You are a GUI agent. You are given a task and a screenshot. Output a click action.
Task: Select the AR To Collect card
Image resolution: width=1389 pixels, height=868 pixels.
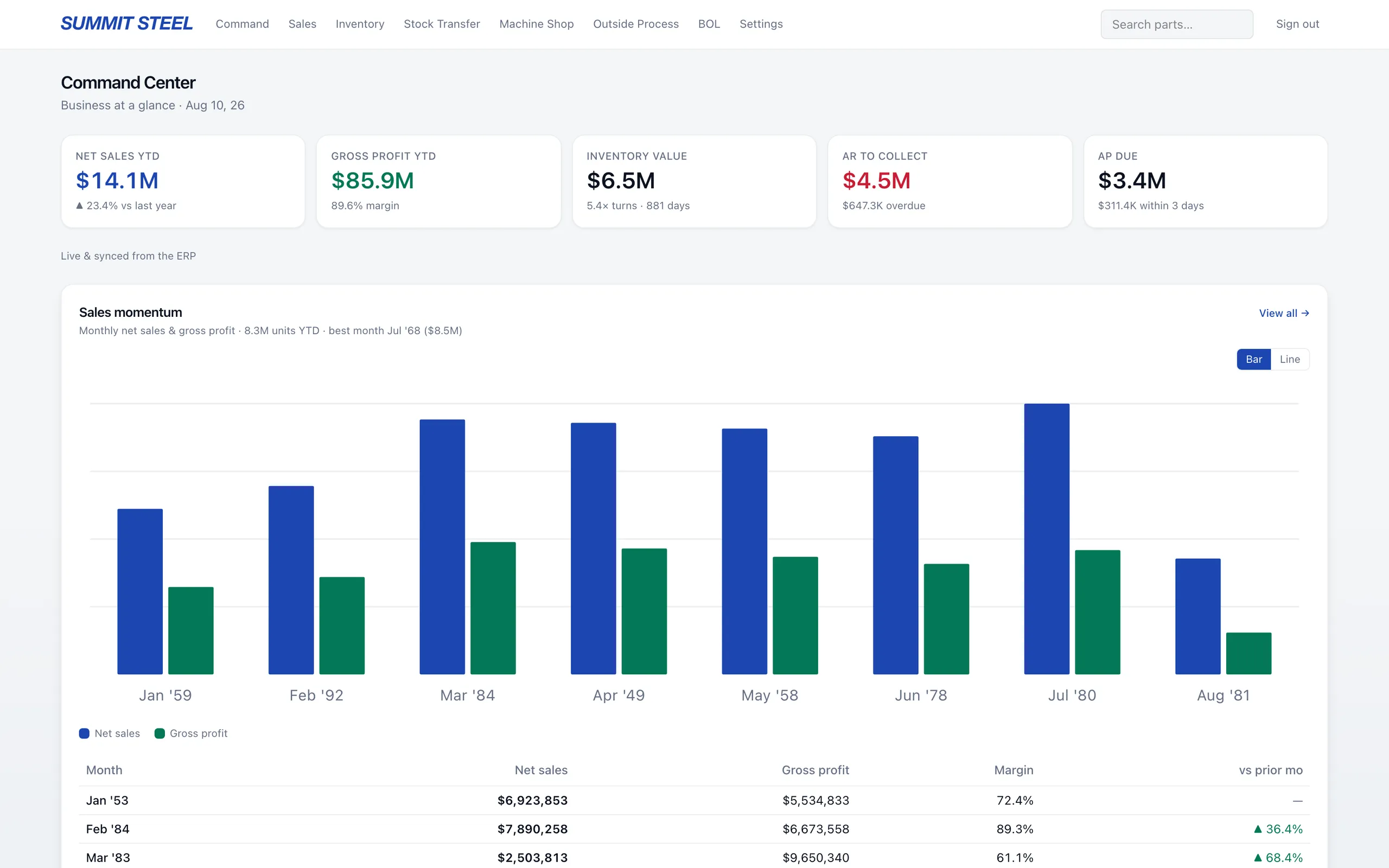coord(950,181)
